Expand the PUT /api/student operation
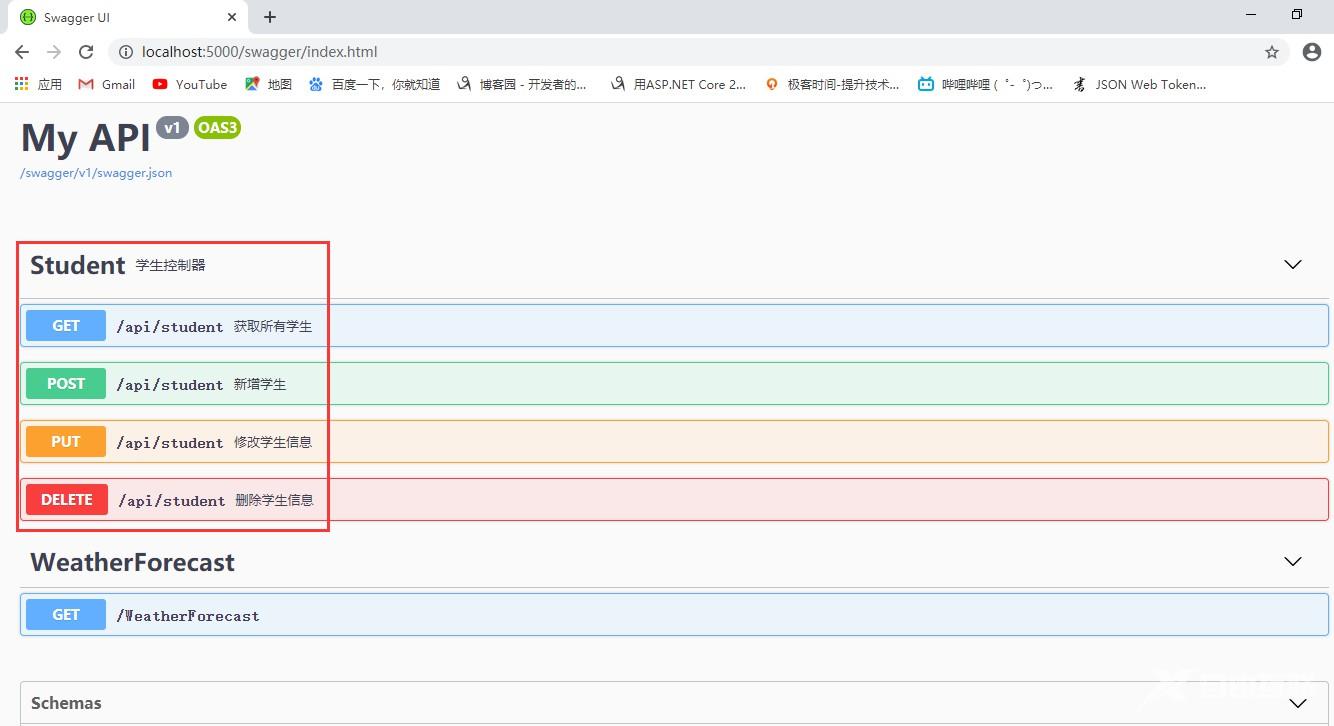 tap(674, 442)
